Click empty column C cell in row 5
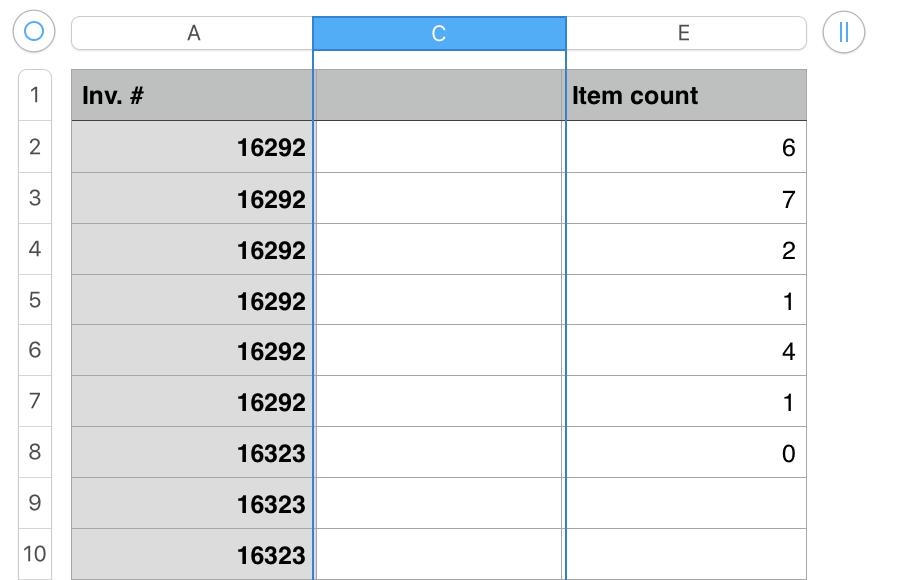 click(x=439, y=300)
